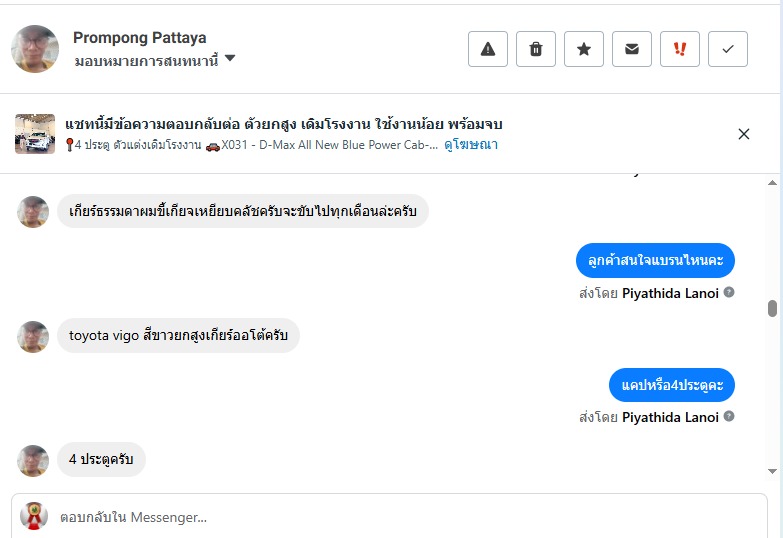Click the toyota vigo message bubble

coord(178,336)
